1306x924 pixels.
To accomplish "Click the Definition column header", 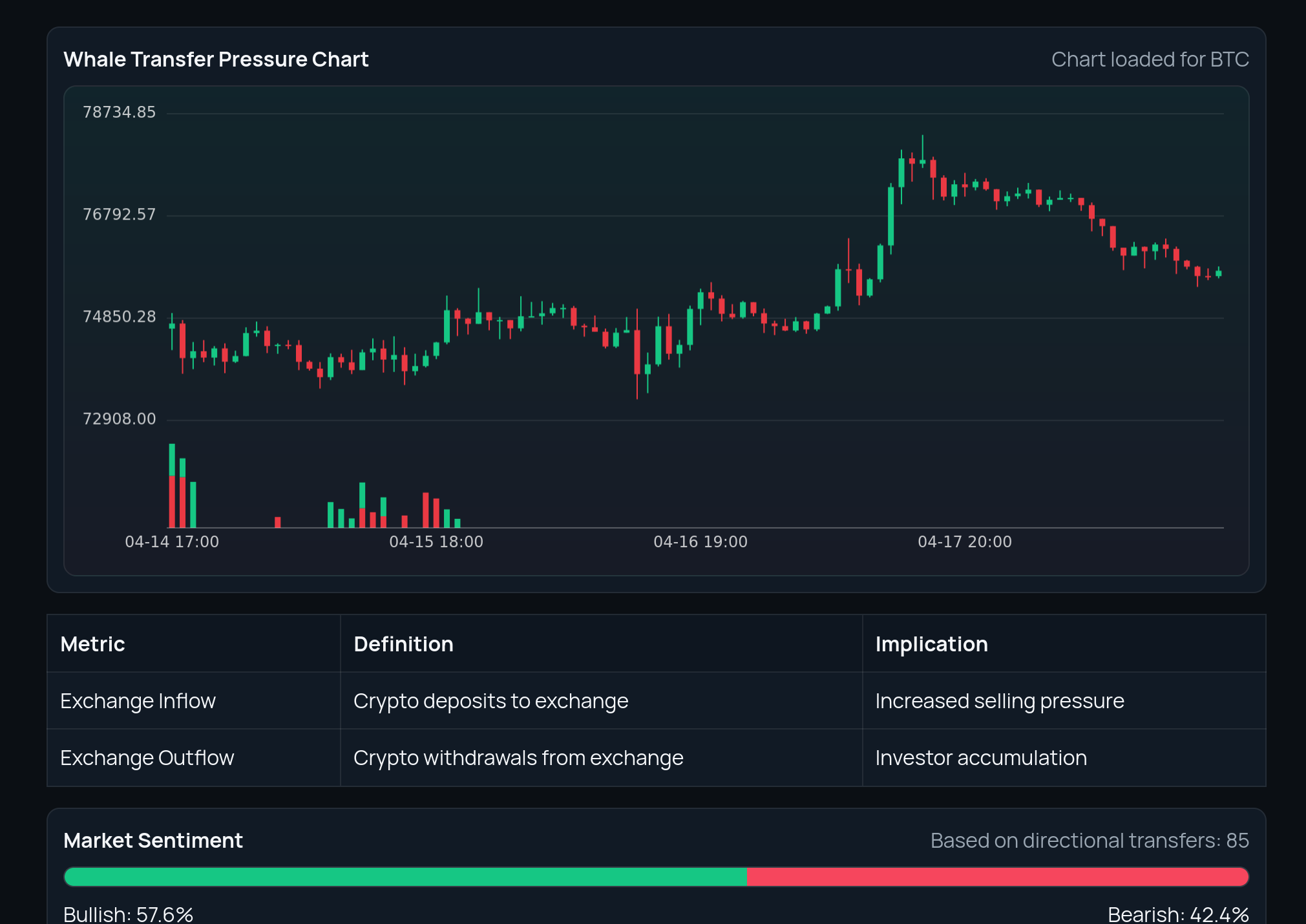I will click(x=403, y=644).
